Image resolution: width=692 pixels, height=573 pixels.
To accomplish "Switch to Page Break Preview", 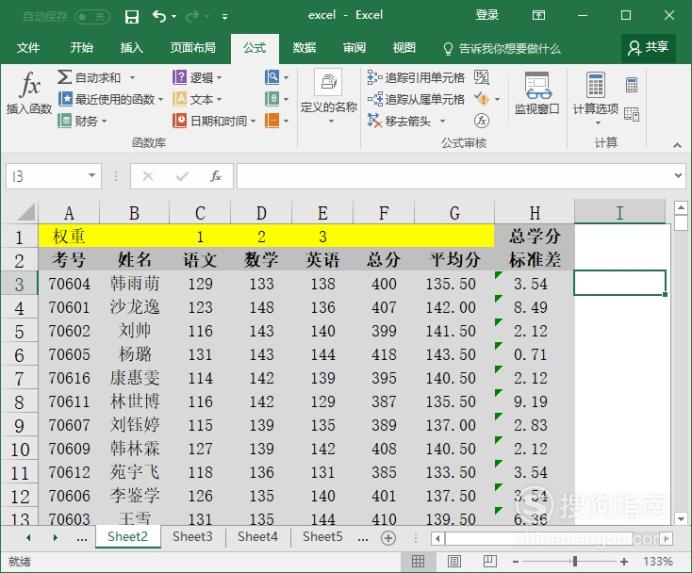I will click(x=489, y=561).
